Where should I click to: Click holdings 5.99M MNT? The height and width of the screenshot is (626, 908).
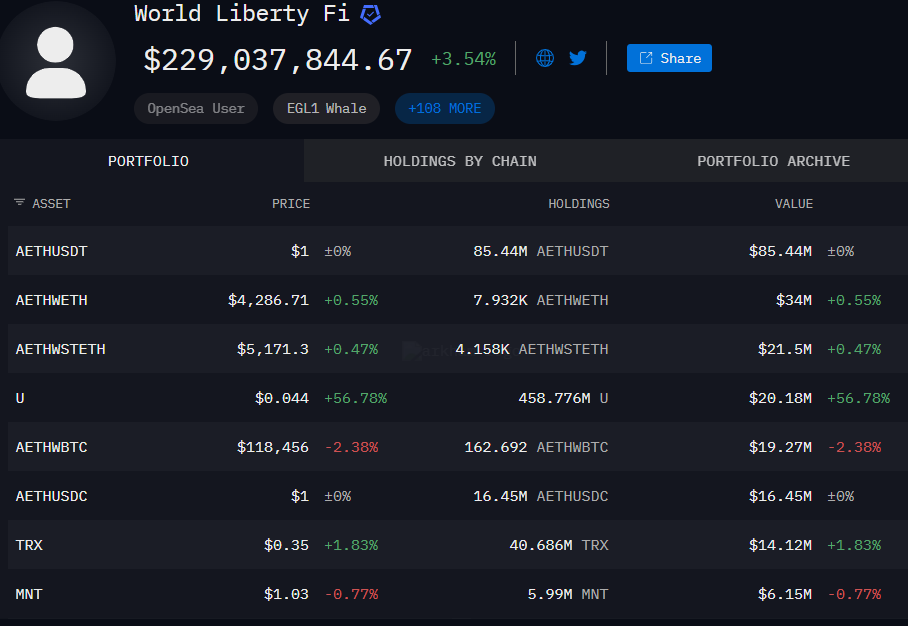coord(568,594)
